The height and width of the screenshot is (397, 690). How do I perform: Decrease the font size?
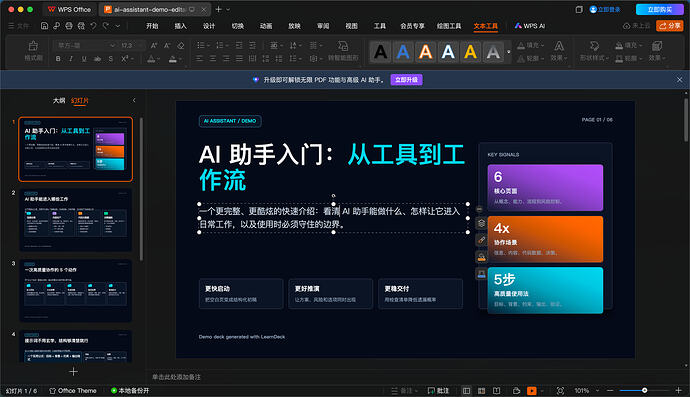coord(167,45)
